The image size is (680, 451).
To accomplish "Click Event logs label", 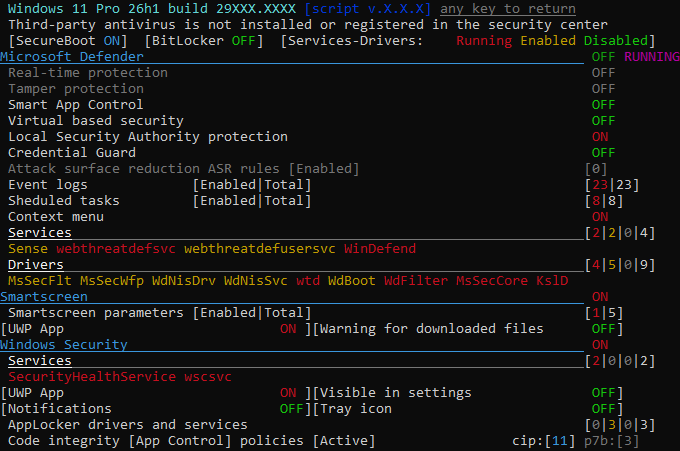I will point(48,185).
